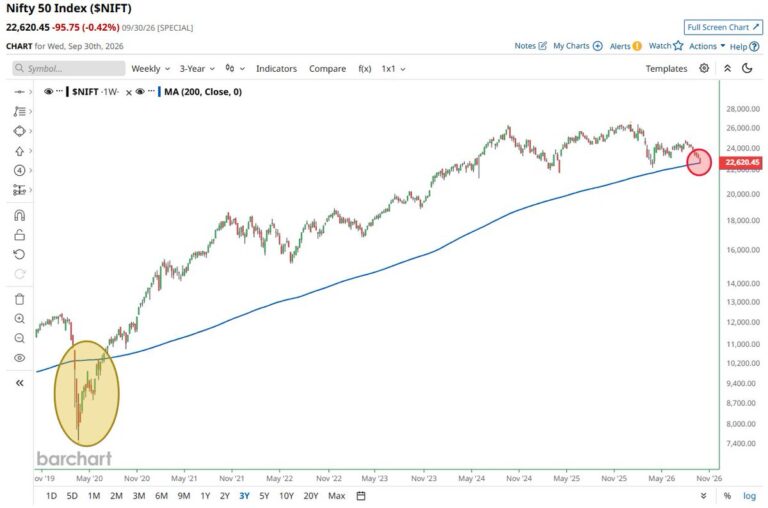
Task: Select the 9M time range
Action: (184, 496)
